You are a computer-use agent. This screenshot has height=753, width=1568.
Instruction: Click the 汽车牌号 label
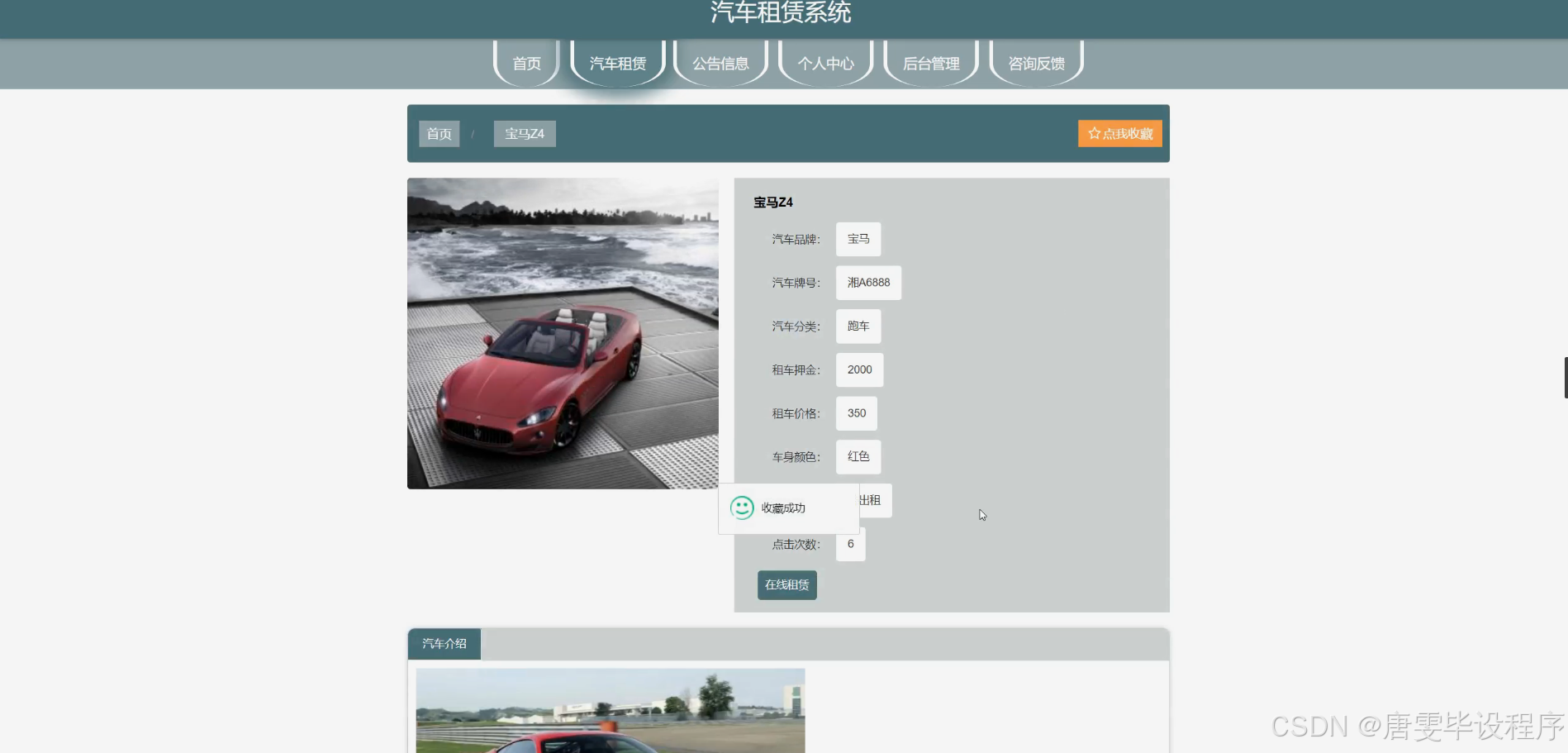pos(796,283)
